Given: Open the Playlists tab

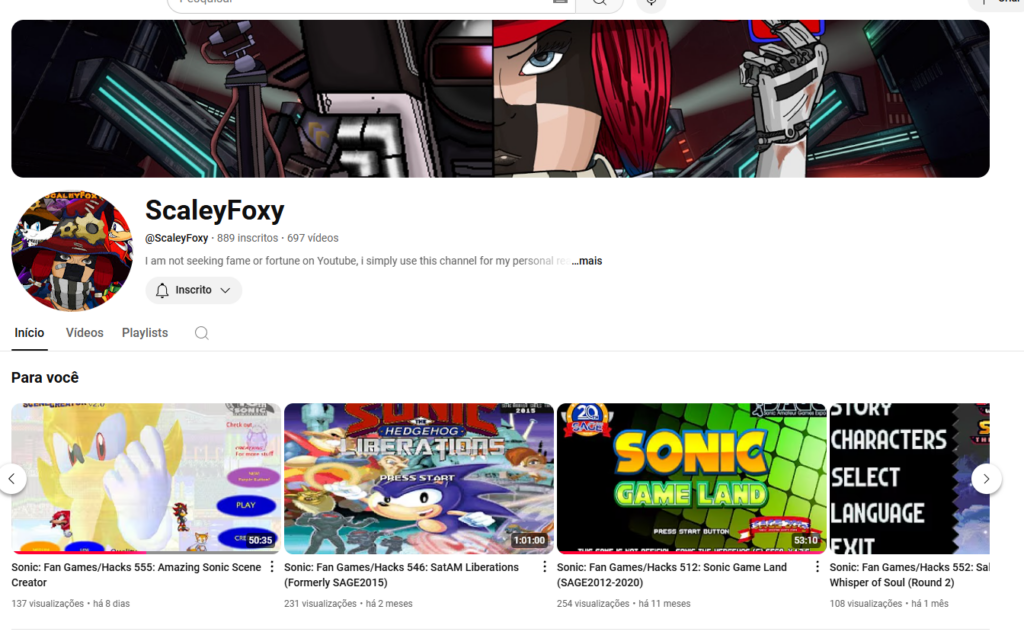Looking at the screenshot, I should 145,333.
